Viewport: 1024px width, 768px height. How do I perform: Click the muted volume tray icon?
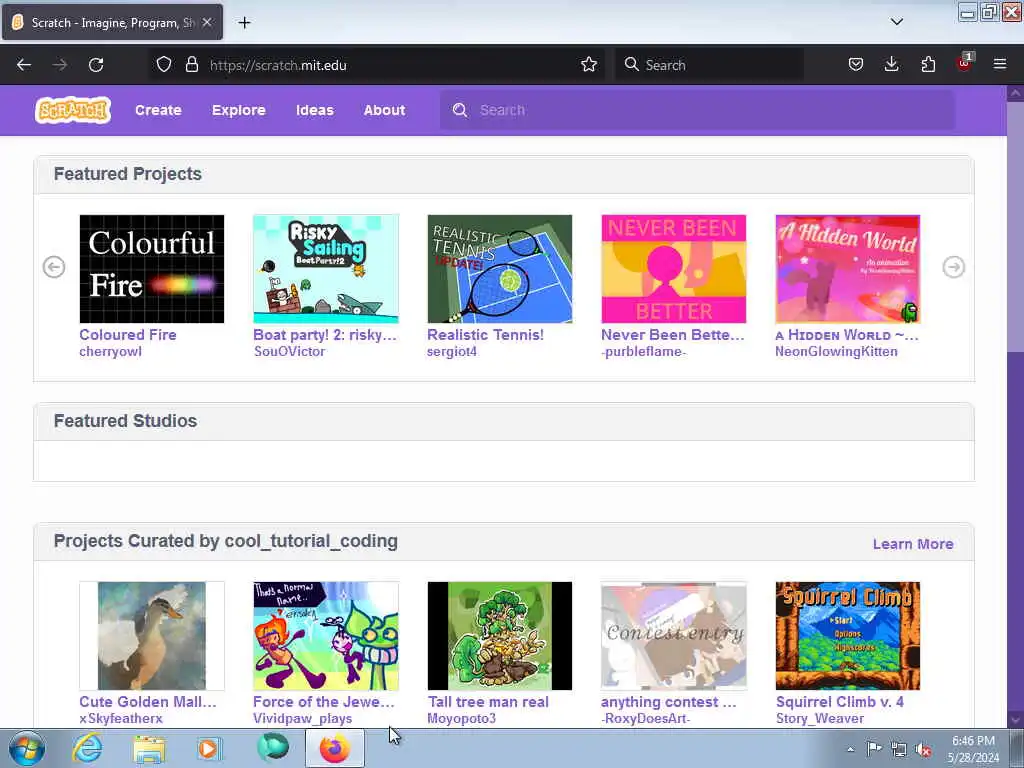(x=923, y=750)
